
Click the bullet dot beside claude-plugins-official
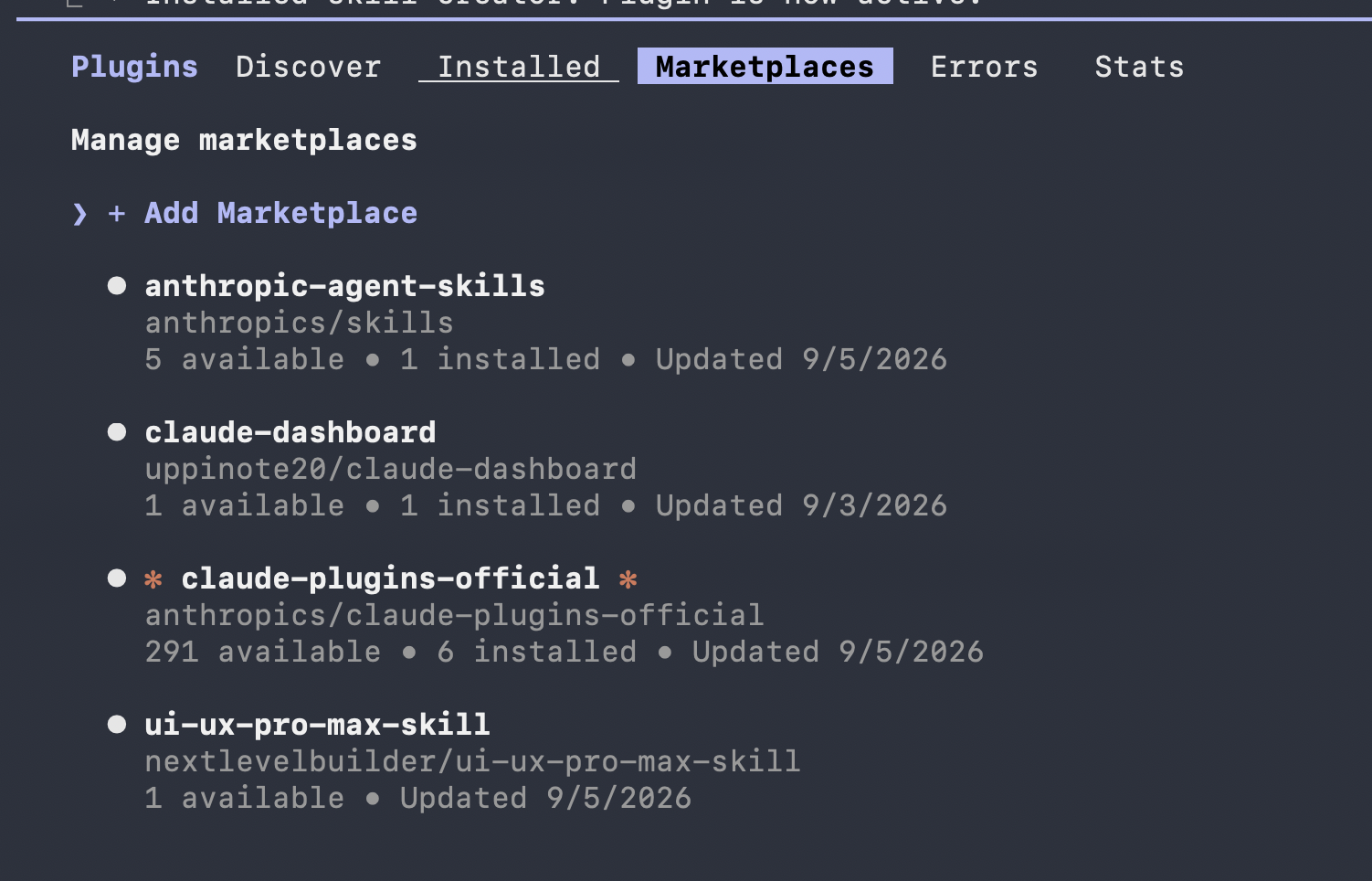tap(117, 578)
